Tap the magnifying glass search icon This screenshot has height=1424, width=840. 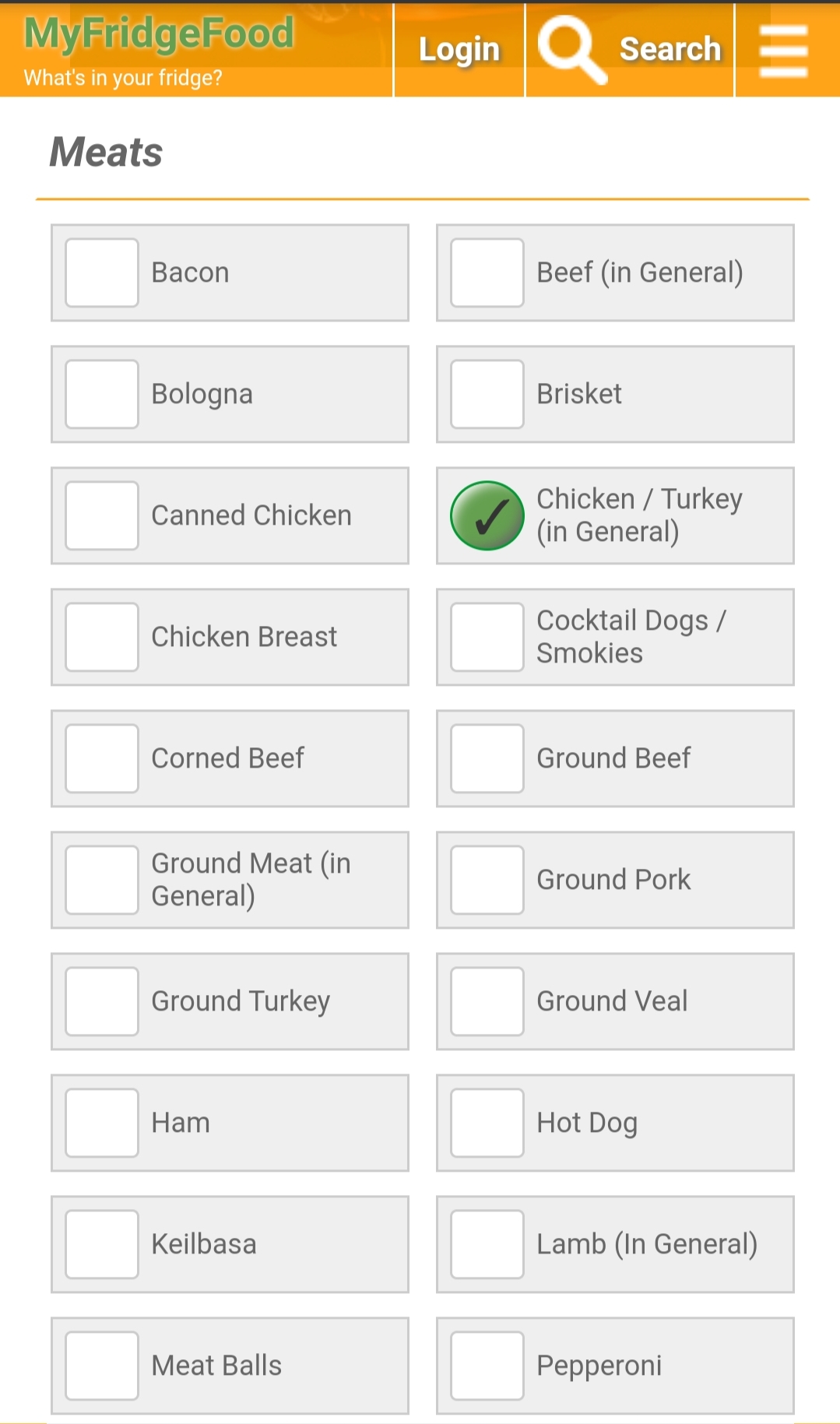(572, 49)
